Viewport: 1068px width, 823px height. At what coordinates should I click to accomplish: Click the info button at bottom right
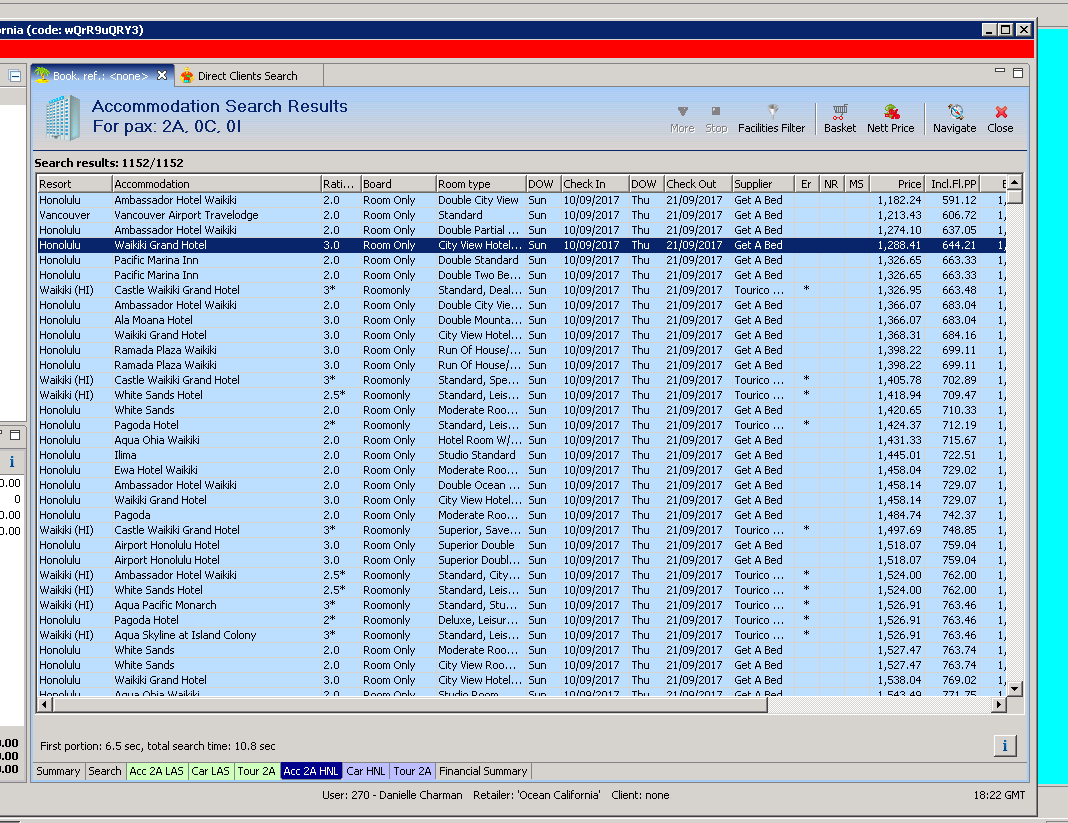pos(1005,745)
